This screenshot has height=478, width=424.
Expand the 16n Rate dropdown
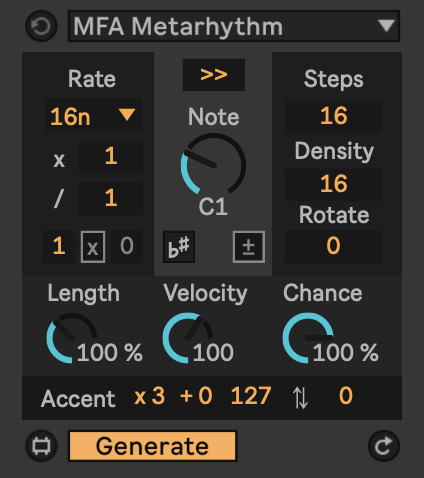[x=93, y=115]
